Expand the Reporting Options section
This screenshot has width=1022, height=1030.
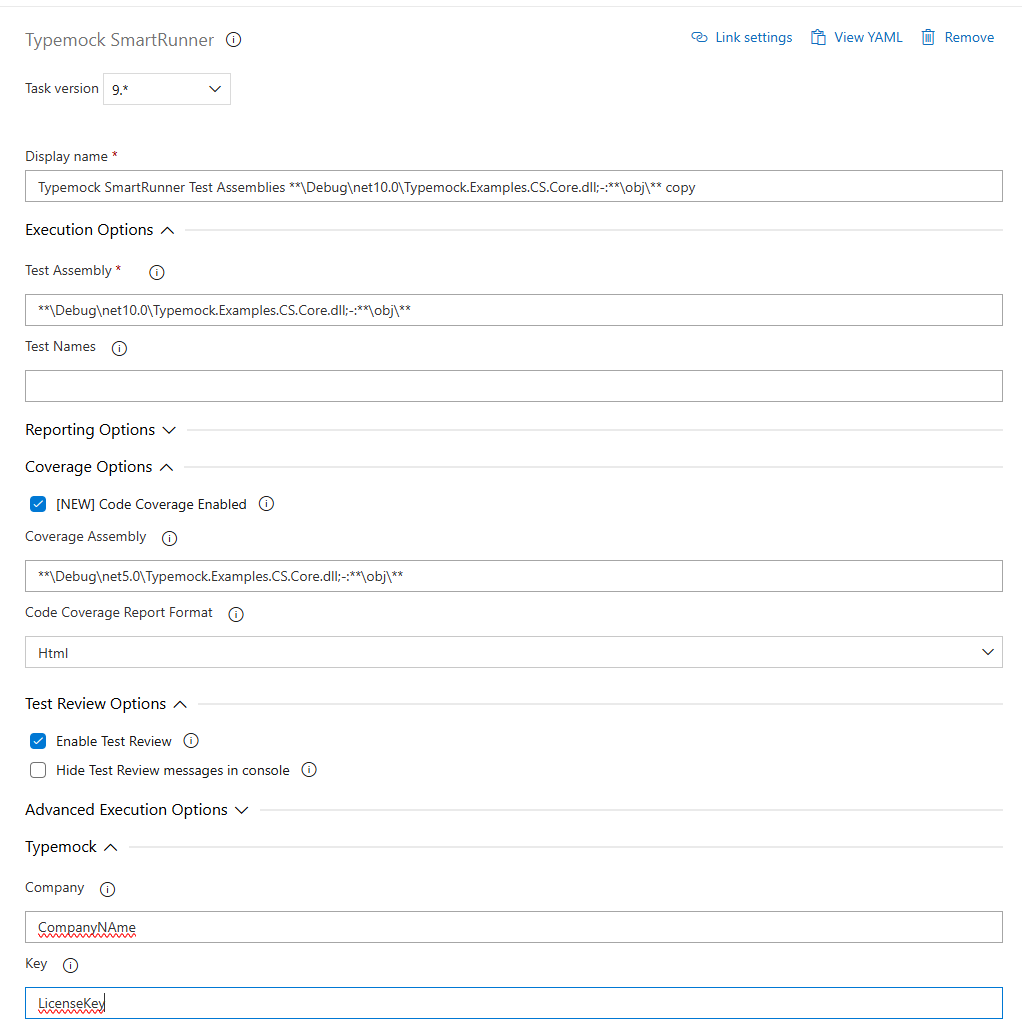click(100, 430)
